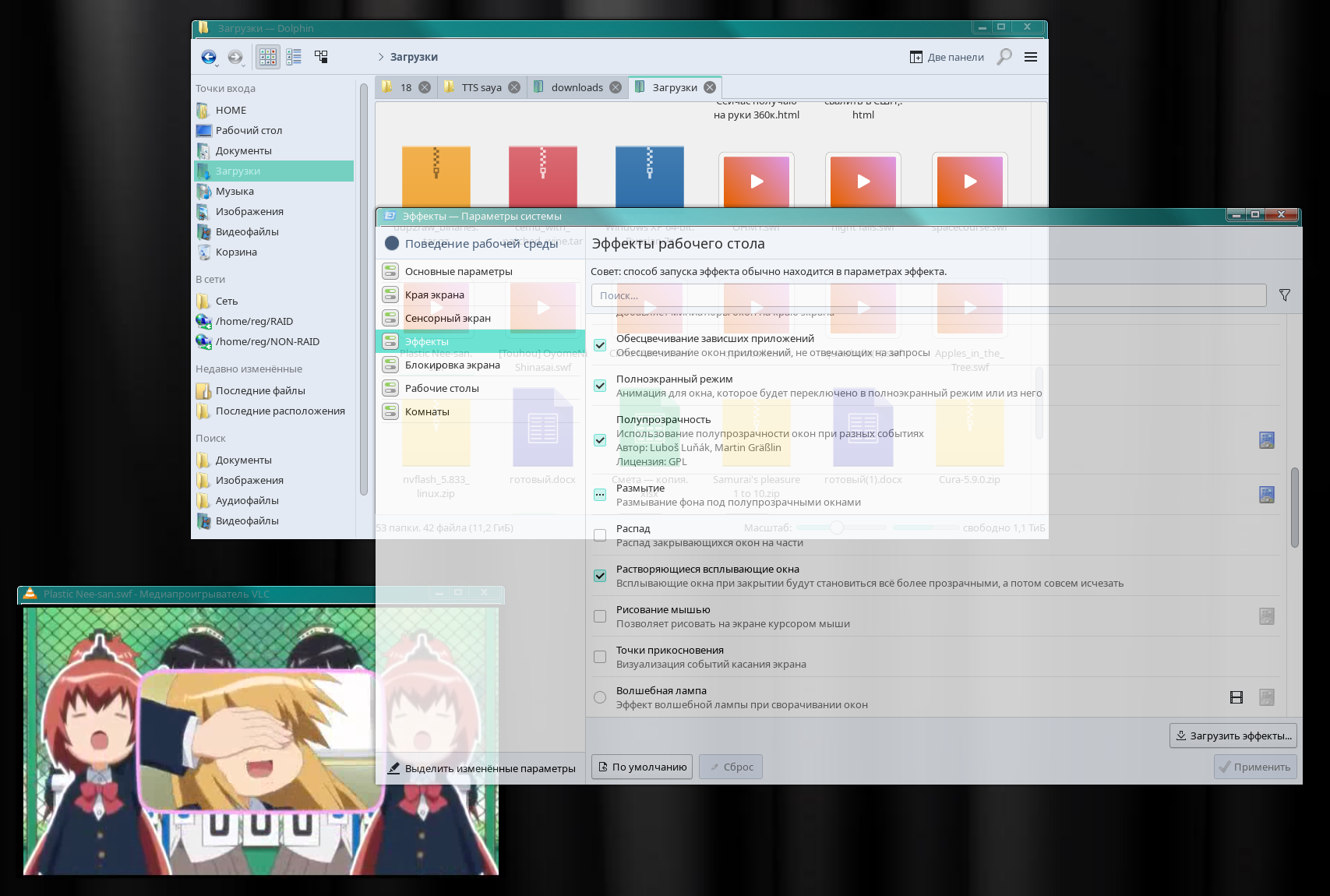Open Корзина trash in places
Screen dimensions: 1330x896
click(x=273, y=252)
